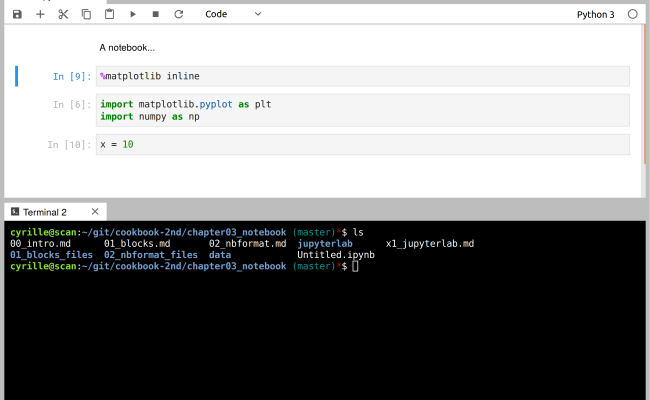Viewport: 650px width, 400px height.
Task: Select the 'A notebook...' markdown cell
Action: (127, 48)
